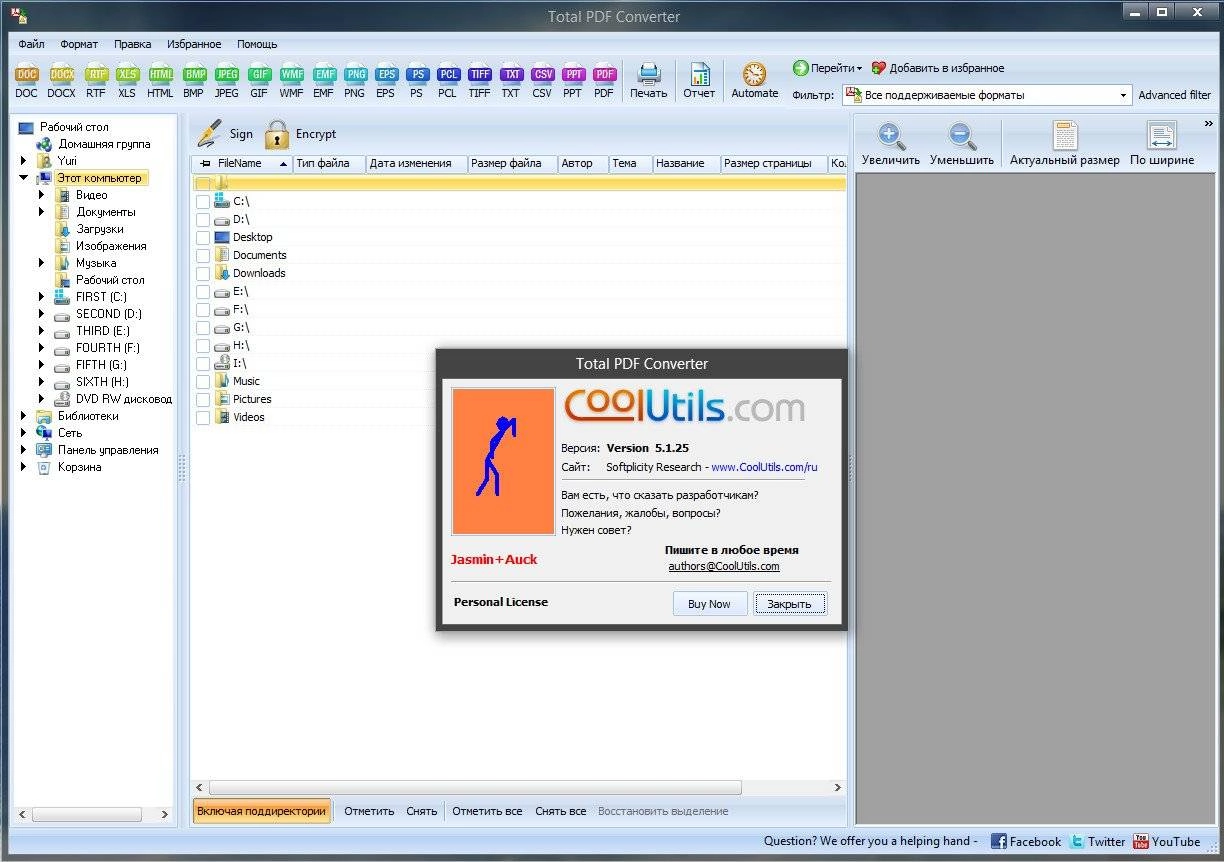The width and height of the screenshot is (1224, 862).
Task: Convert to PNG format icon
Action: point(354,80)
